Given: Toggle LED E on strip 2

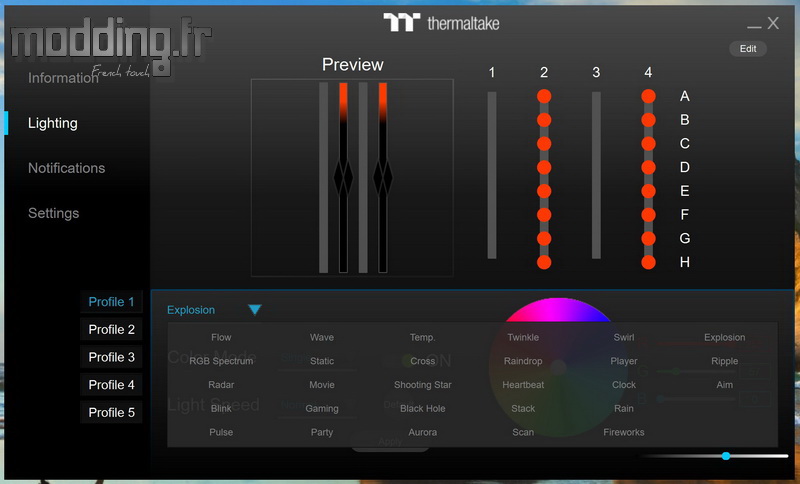Looking at the screenshot, I should [544, 191].
